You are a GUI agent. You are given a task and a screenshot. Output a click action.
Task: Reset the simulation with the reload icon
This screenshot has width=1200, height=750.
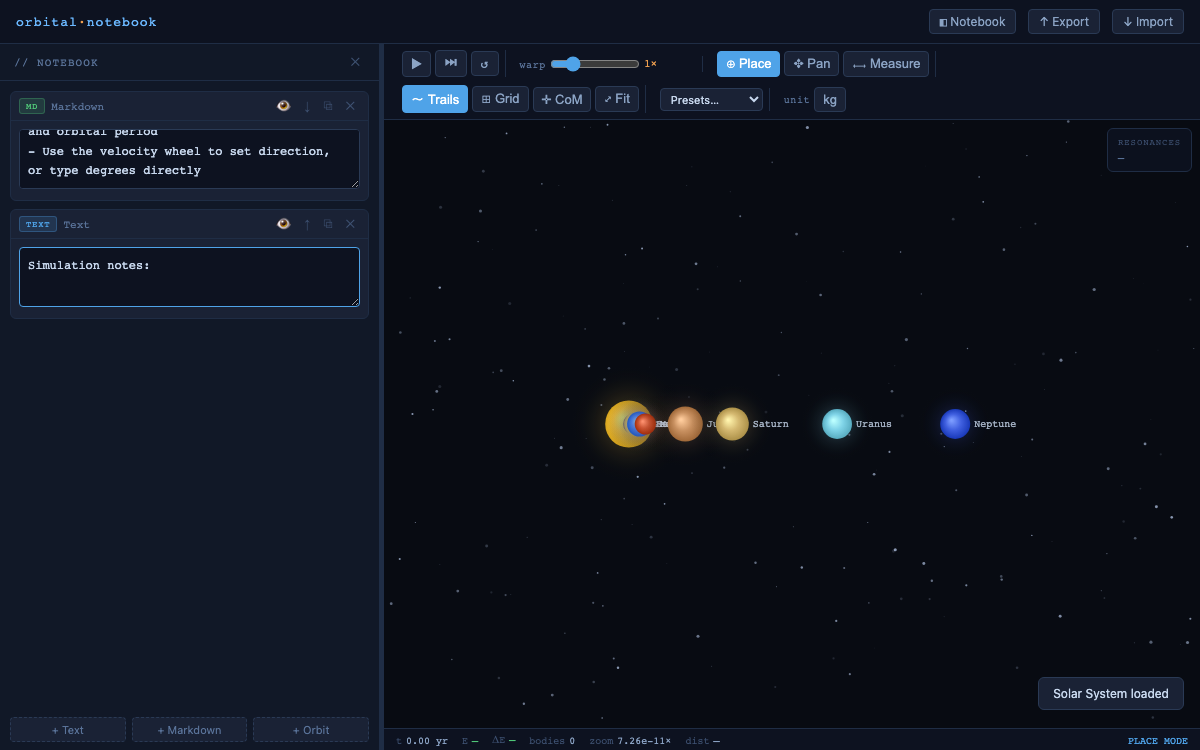pos(485,63)
